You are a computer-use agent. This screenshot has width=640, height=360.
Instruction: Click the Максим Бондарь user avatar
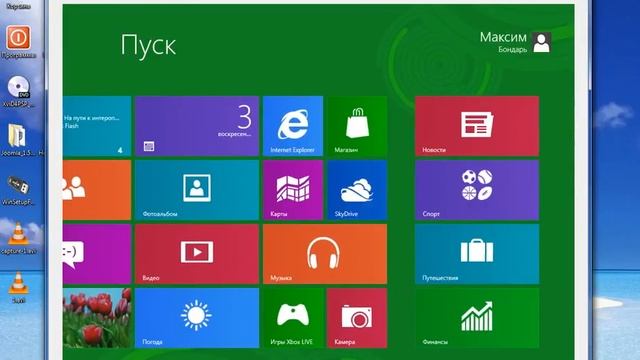point(542,42)
